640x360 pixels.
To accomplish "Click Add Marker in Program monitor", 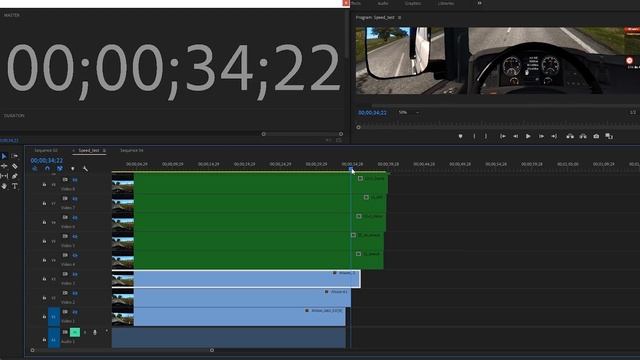I will coord(460,136).
